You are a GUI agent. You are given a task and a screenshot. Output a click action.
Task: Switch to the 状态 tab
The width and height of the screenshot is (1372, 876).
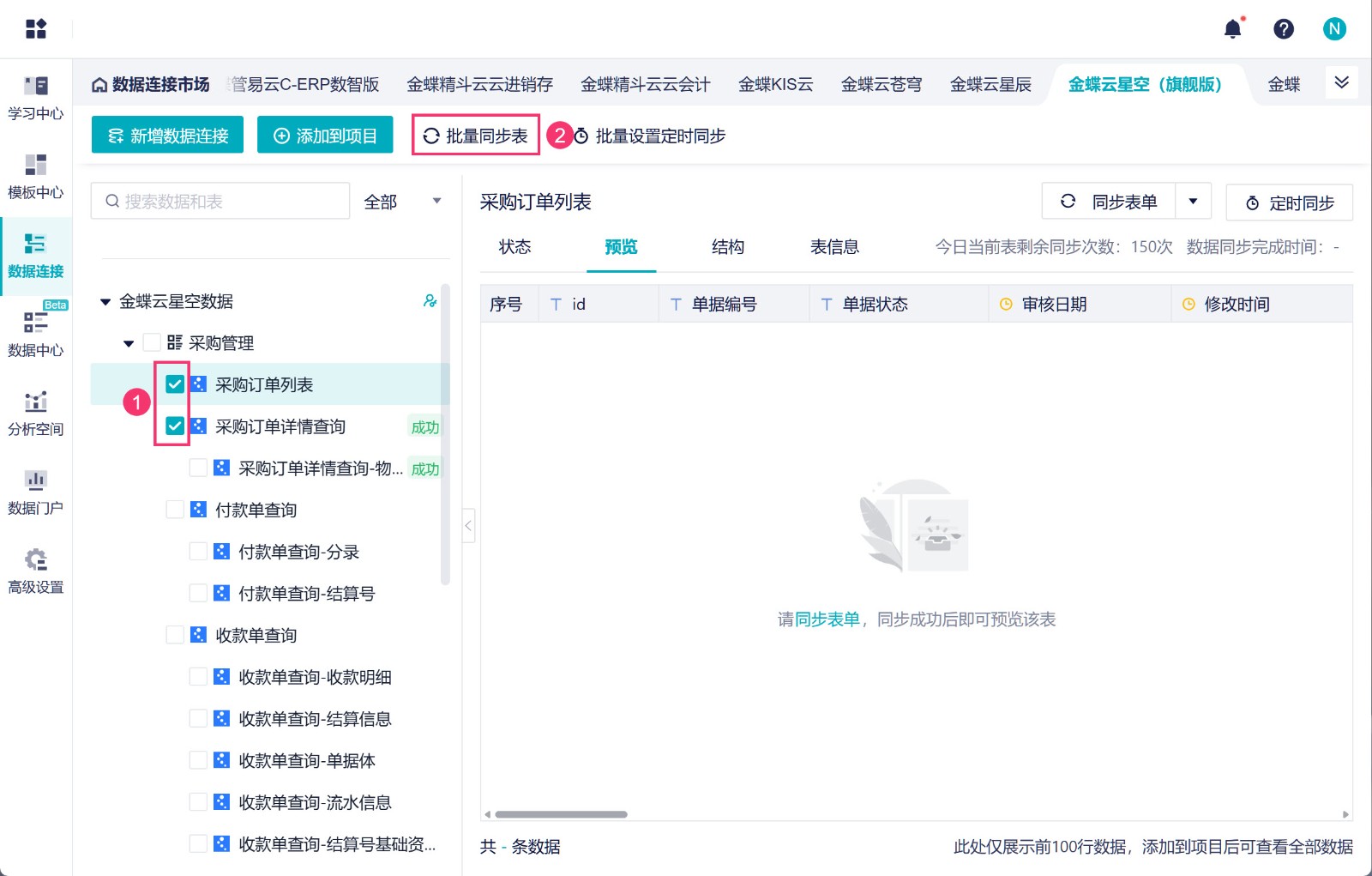click(x=515, y=247)
